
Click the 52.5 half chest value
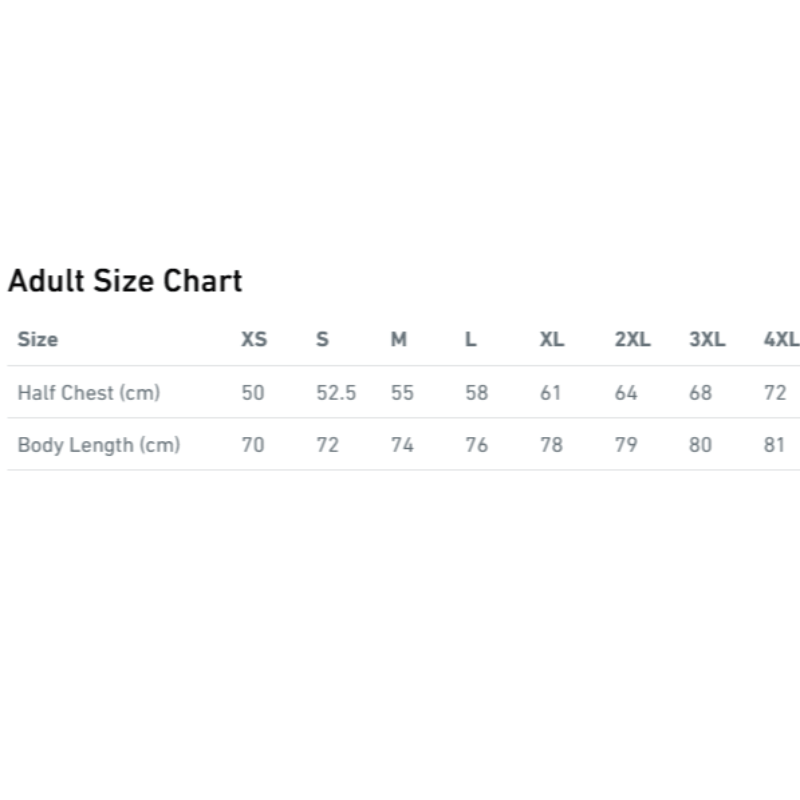click(x=336, y=392)
